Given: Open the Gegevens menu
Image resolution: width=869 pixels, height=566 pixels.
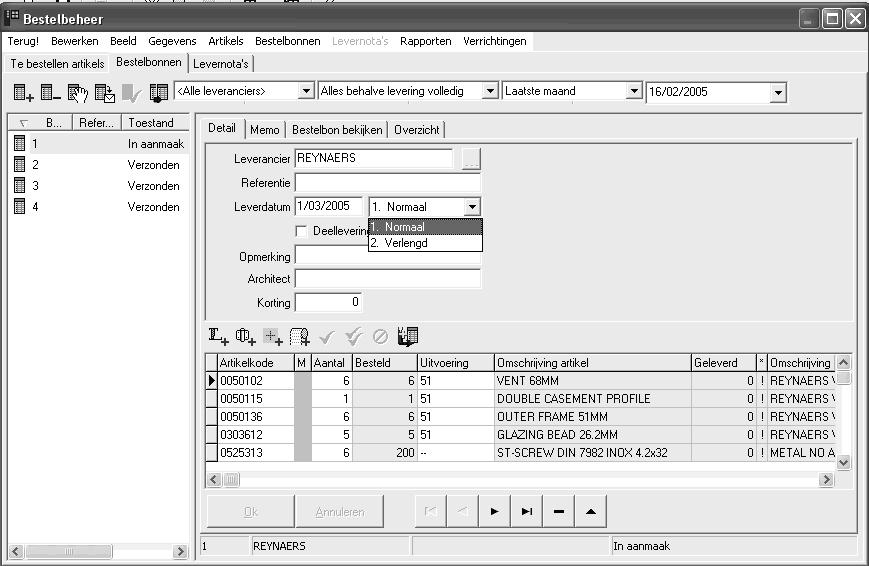Looking at the screenshot, I should click(172, 41).
